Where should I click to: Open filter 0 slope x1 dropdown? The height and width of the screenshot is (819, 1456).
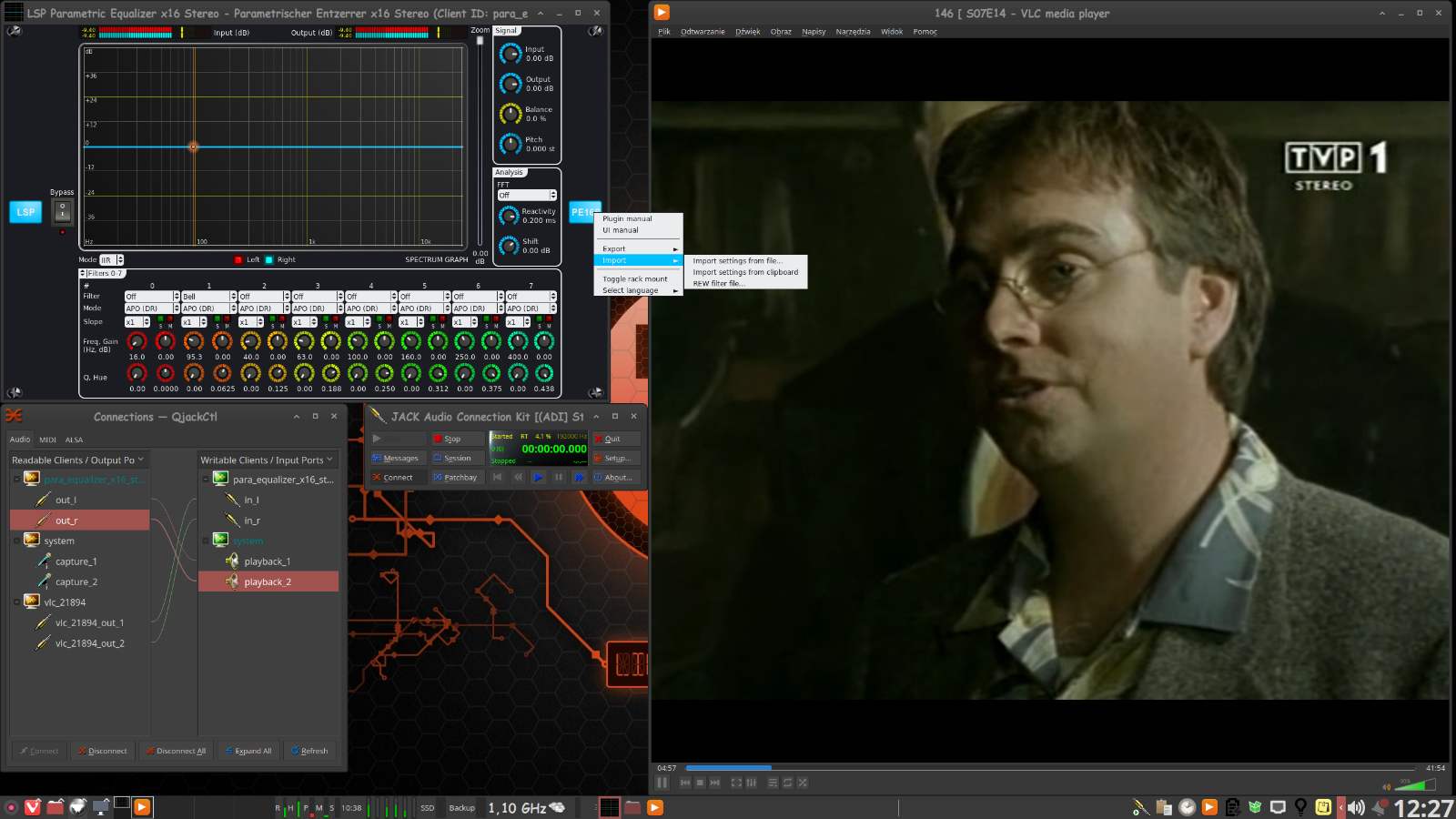pyautogui.click(x=137, y=322)
